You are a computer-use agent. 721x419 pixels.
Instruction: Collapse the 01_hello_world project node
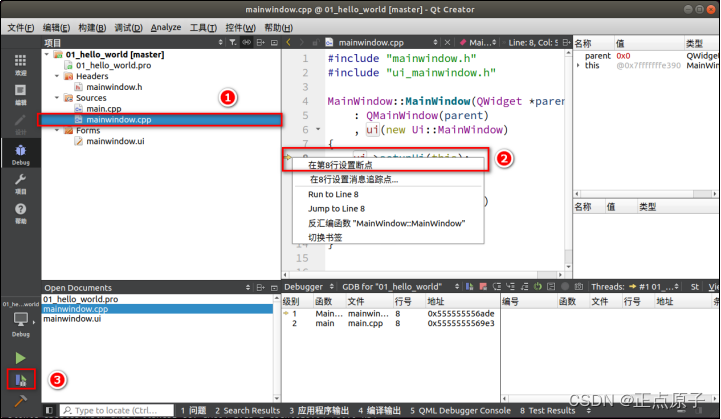pos(47,54)
